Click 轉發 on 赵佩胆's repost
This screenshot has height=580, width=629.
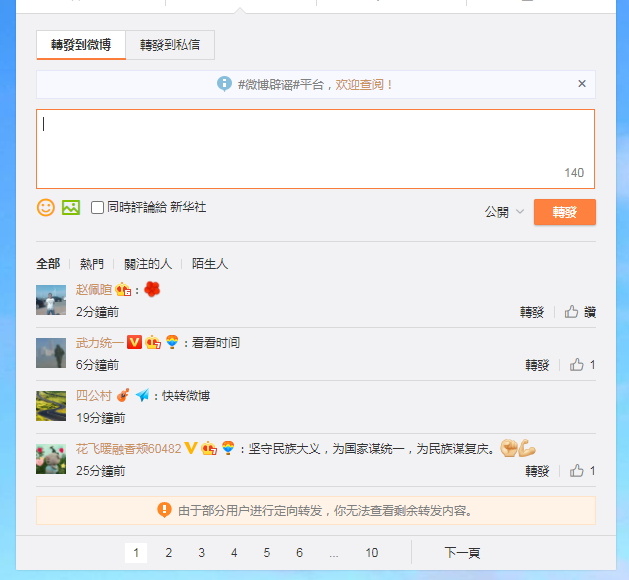coord(532,312)
